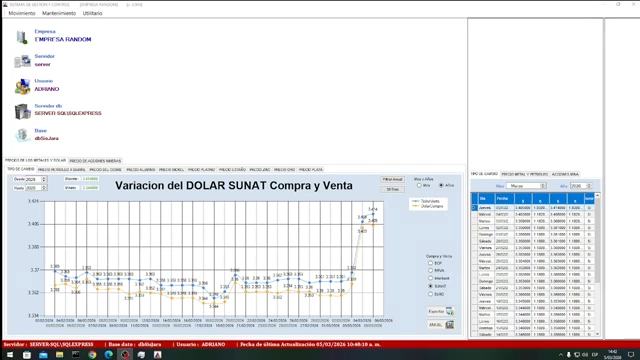
Task: Select the Años radio button
Action: [441, 185]
